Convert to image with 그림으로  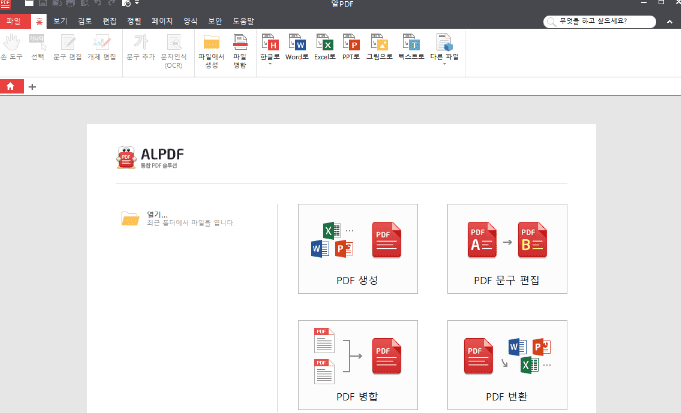tap(379, 47)
